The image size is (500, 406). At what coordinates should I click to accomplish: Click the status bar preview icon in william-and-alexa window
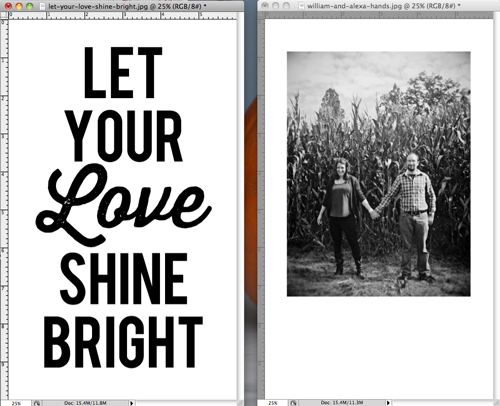point(293,403)
